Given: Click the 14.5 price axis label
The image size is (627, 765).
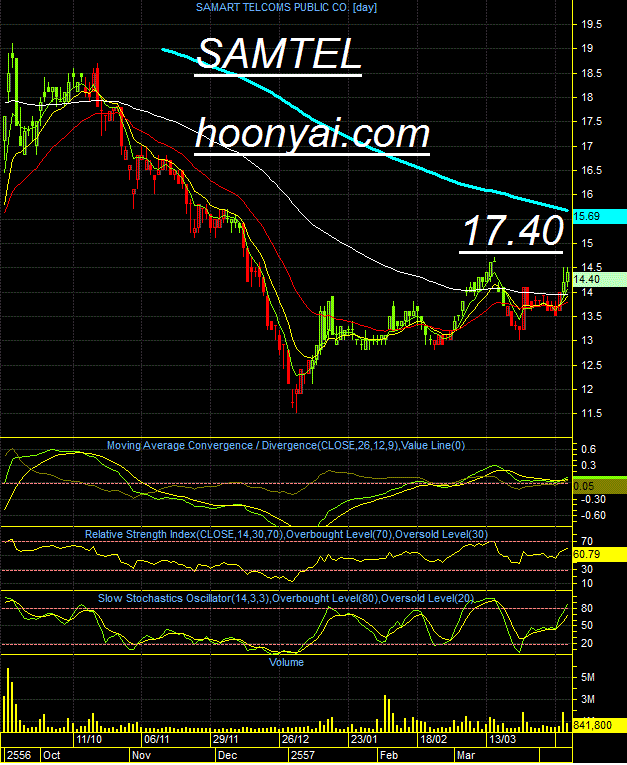Looking at the screenshot, I should tap(591, 267).
